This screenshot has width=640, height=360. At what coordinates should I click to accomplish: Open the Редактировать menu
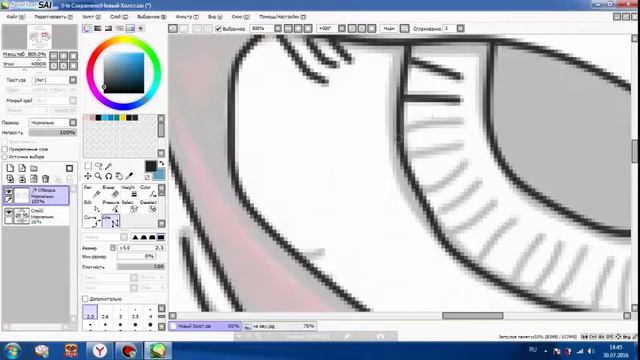[x=53, y=17]
